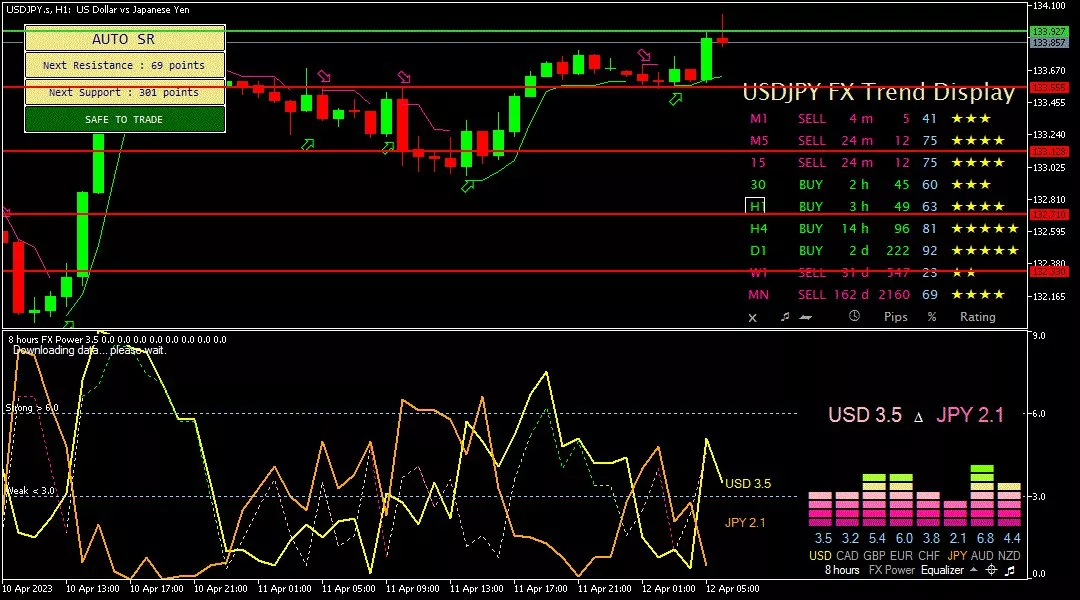
Task: Click the 11 Apr 13:00 time label
Action: pos(477,589)
